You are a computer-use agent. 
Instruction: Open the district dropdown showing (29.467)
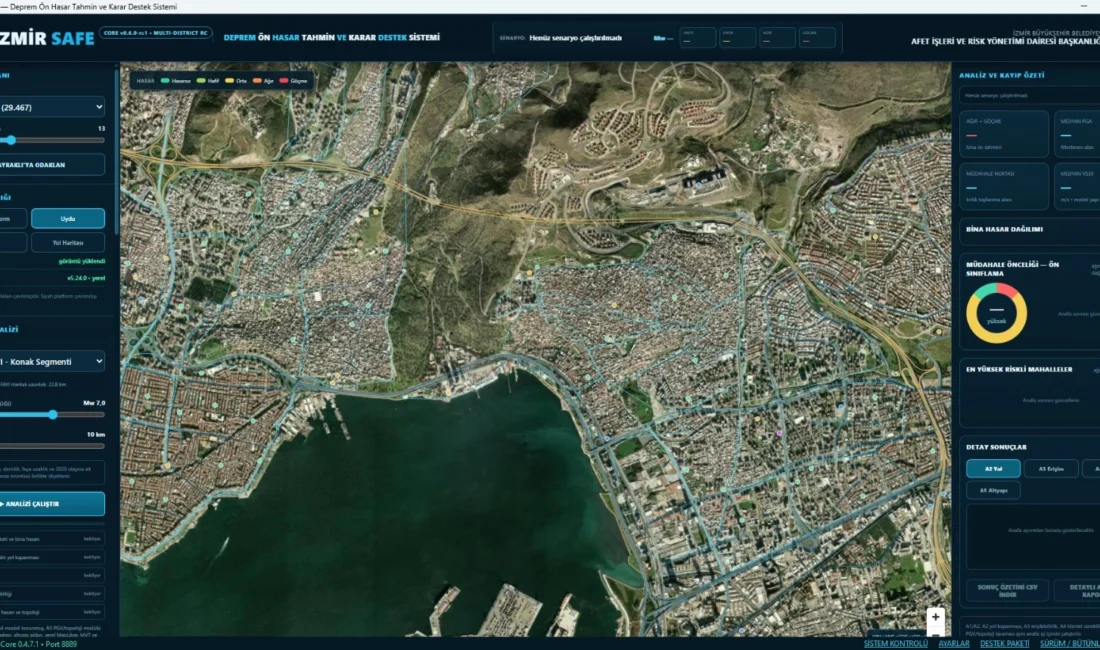pyautogui.click(x=52, y=107)
